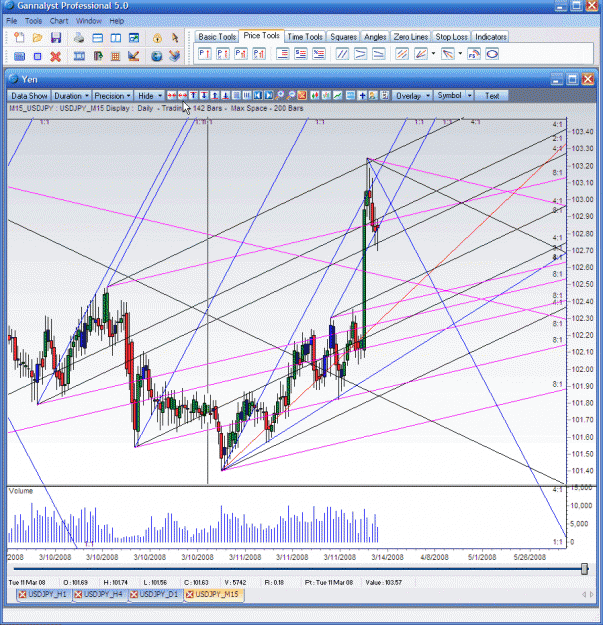Expand the arrow beside the descending fan tool
The width and height of the screenshot is (603, 625).
coord(460,54)
